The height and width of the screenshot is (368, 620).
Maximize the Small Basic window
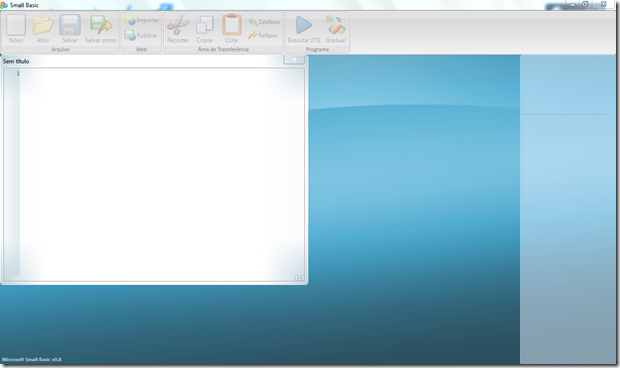pos(585,4)
